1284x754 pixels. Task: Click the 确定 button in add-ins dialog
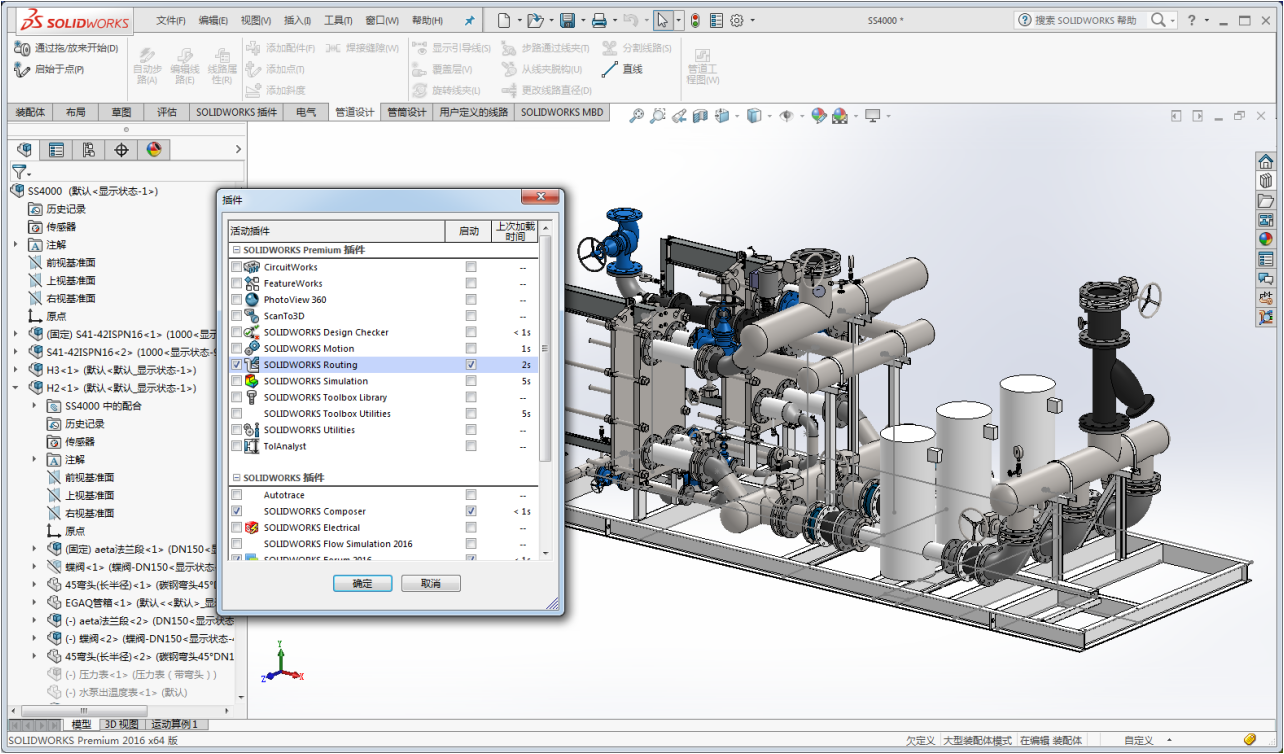(362, 583)
